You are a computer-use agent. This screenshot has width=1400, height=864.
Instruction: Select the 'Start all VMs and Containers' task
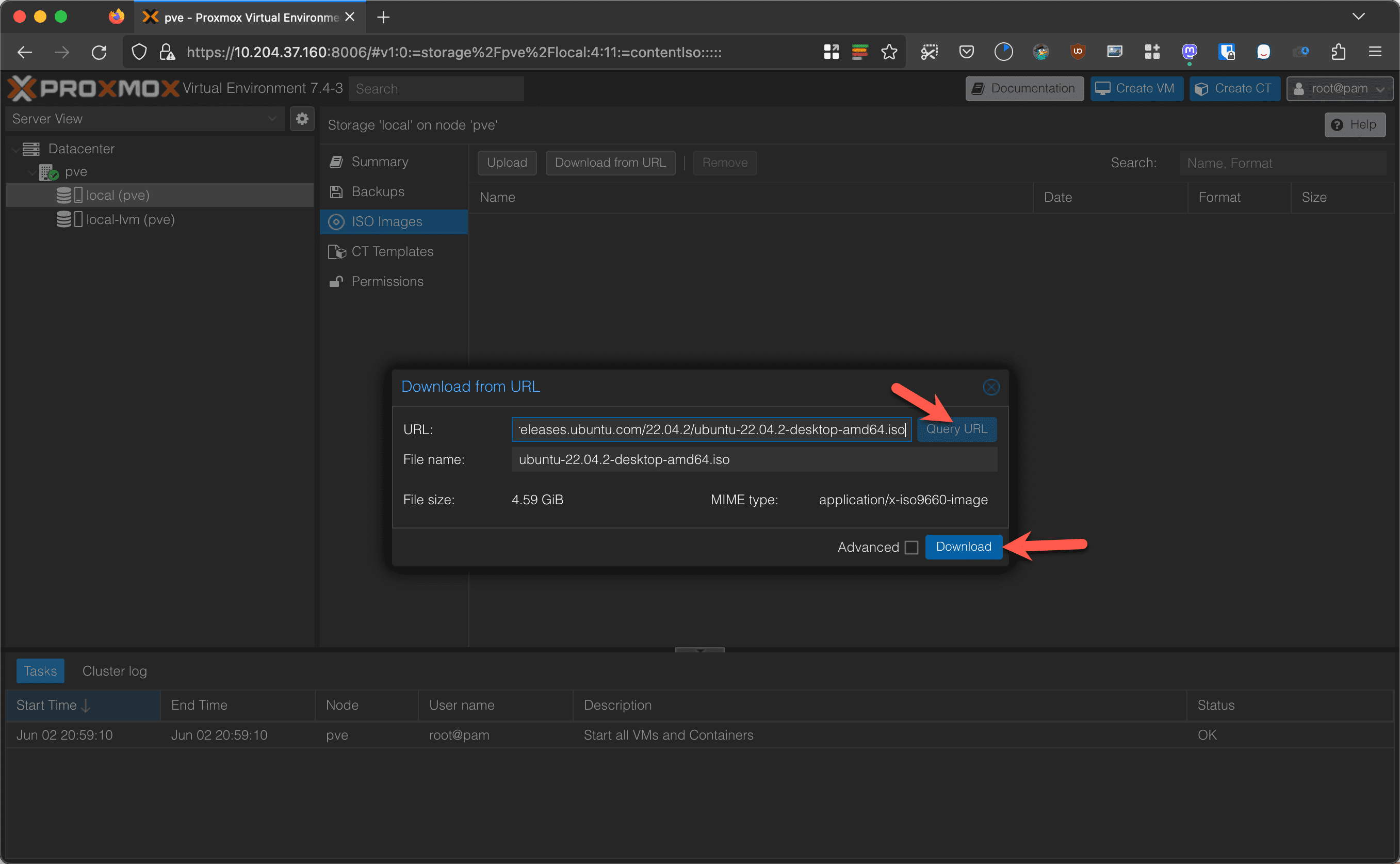699,735
